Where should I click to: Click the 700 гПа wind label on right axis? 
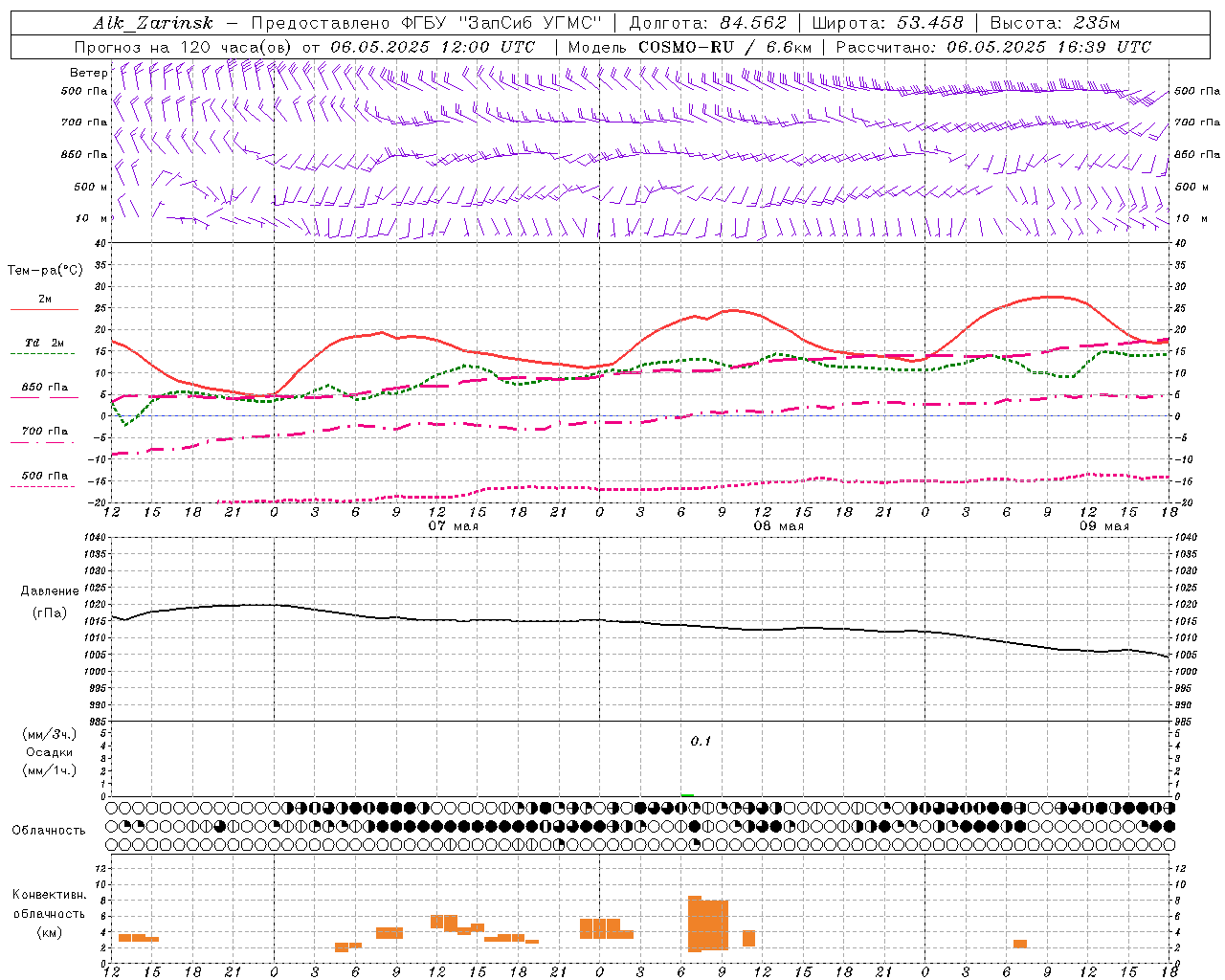click(x=1197, y=122)
